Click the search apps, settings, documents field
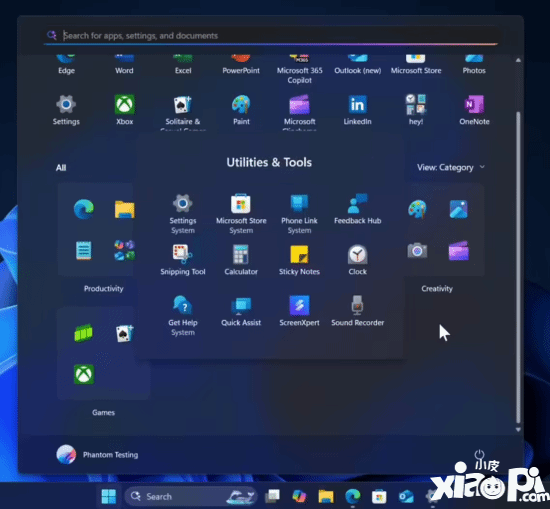This screenshot has height=509, width=550. tap(271, 35)
